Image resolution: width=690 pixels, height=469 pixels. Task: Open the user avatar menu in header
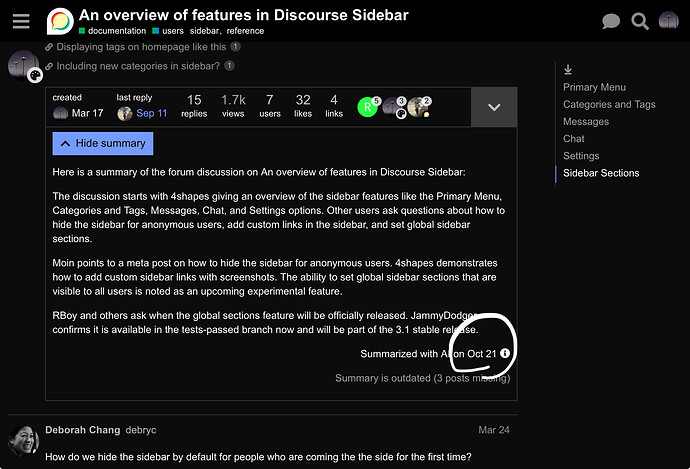[x=668, y=20]
